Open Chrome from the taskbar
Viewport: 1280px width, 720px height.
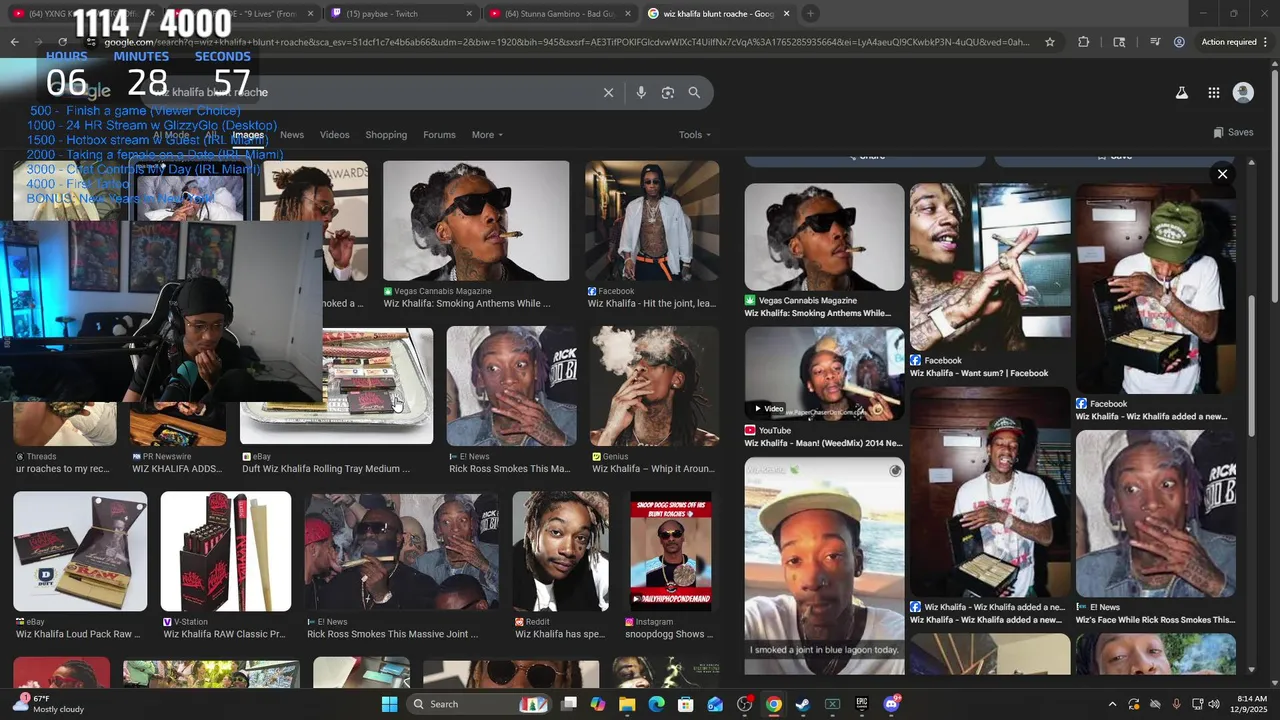click(773, 704)
